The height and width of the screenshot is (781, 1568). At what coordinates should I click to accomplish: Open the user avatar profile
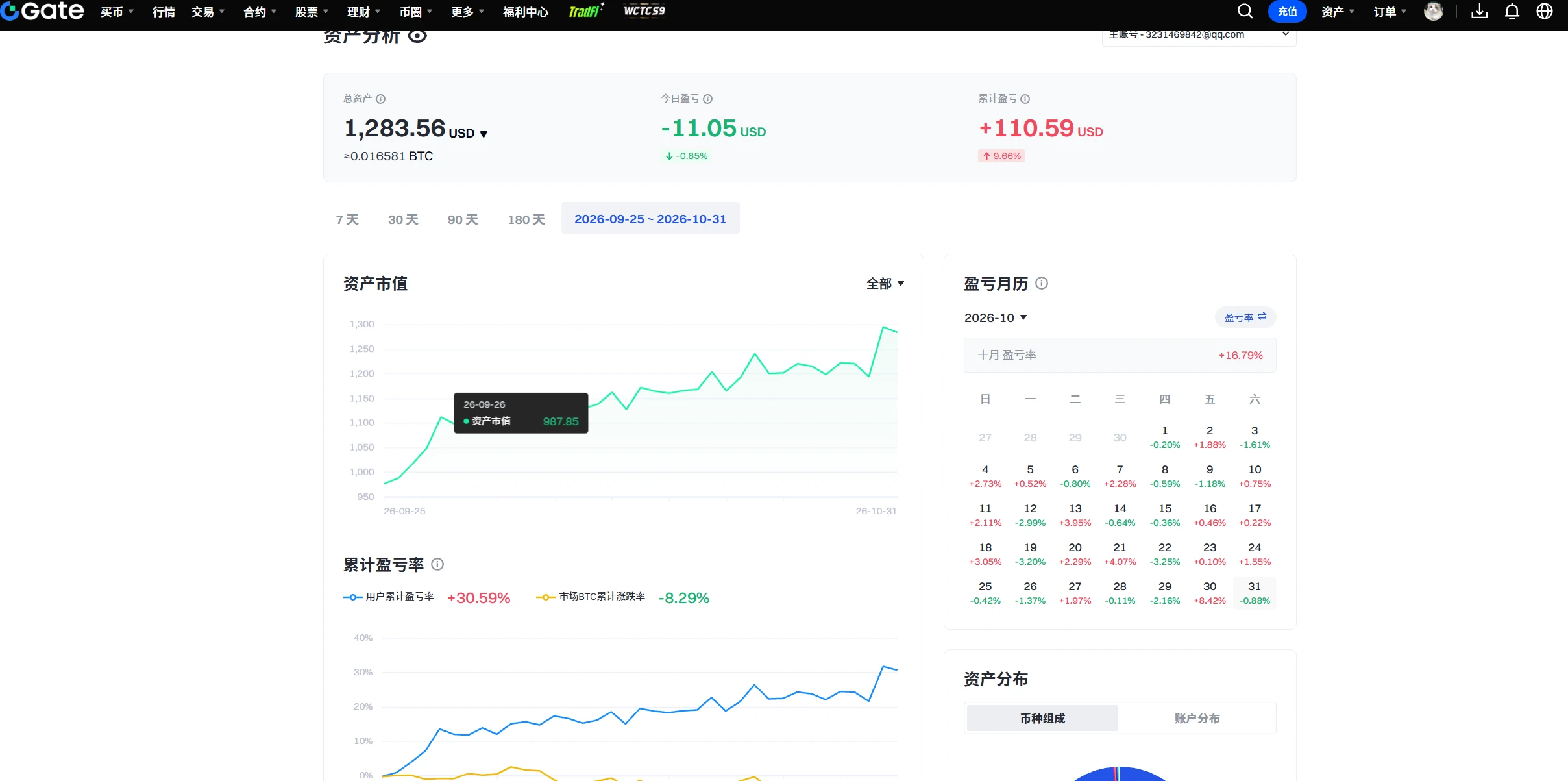1434,11
